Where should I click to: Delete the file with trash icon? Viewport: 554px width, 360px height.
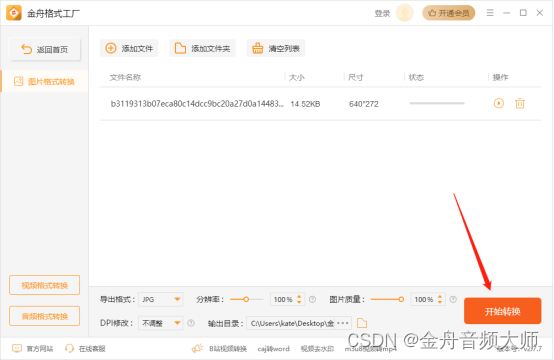coord(520,104)
